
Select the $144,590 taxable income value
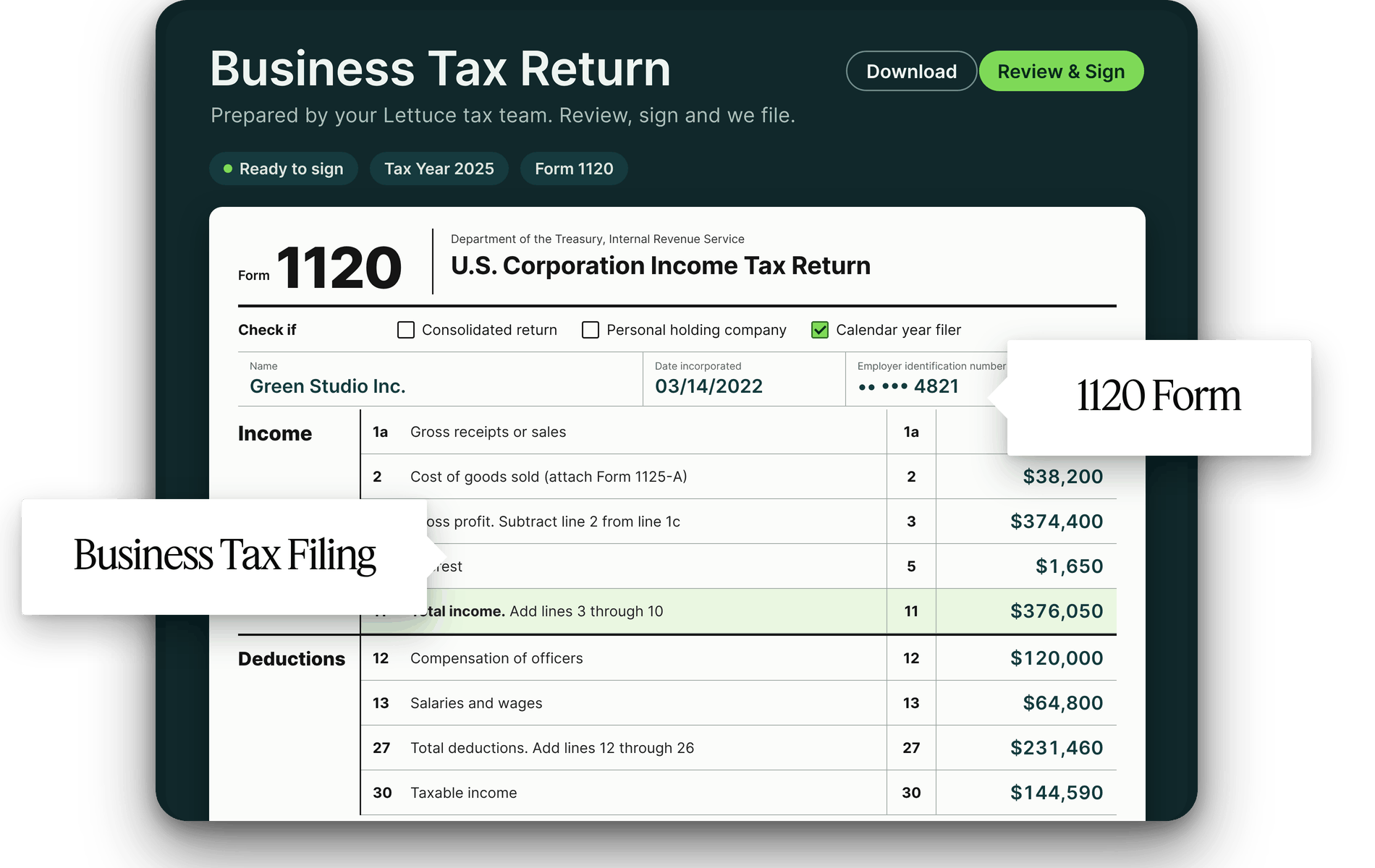1057,793
